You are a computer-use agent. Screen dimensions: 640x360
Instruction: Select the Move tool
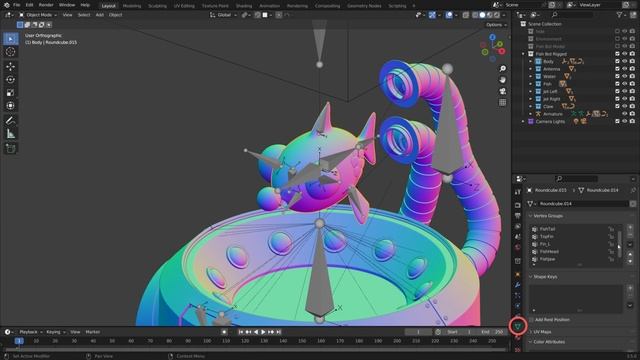11,67
